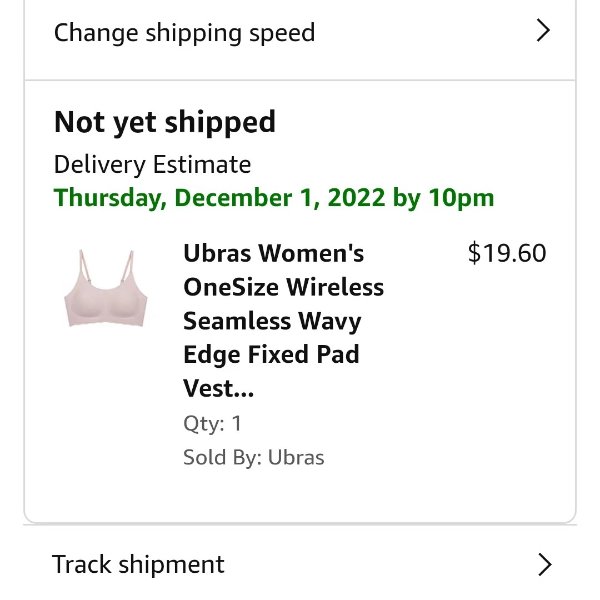
Task: Open the Track shipment option
Action: (x=300, y=564)
